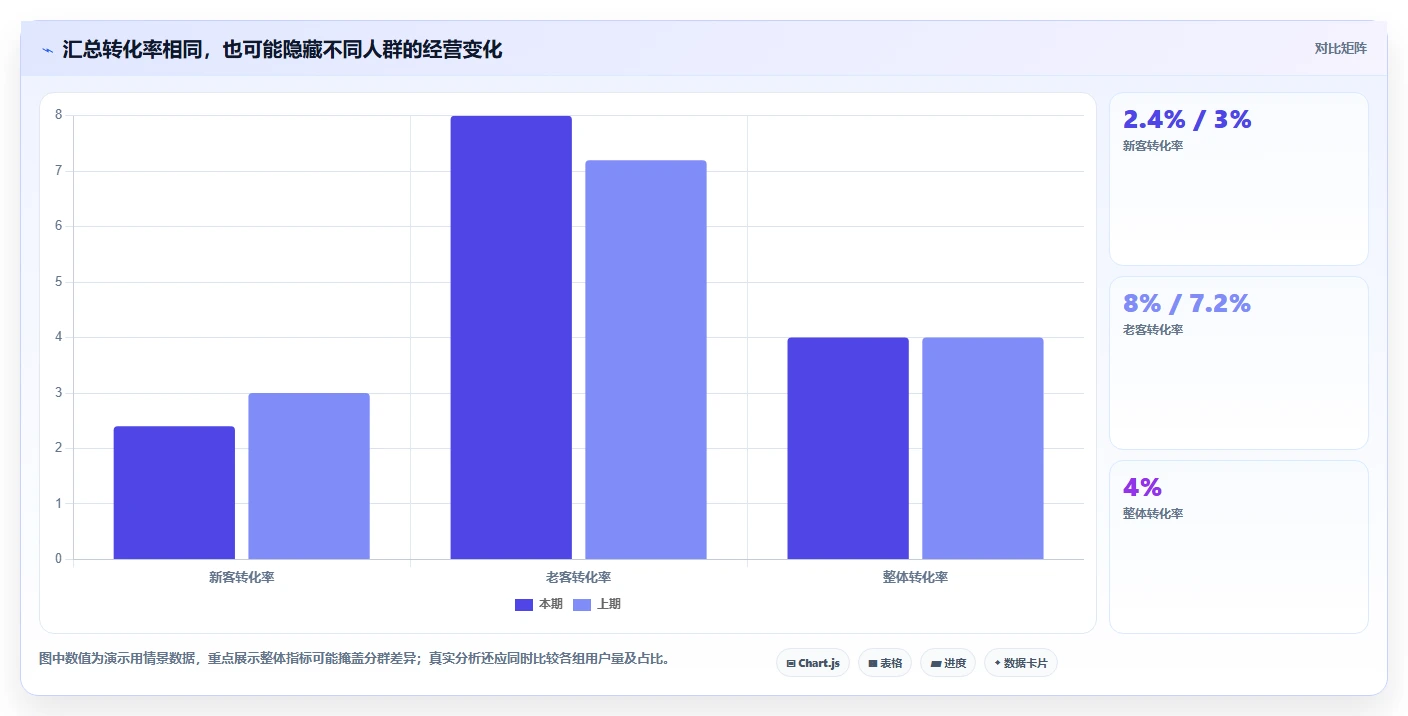Click the y-axis tick label 0

point(59,559)
